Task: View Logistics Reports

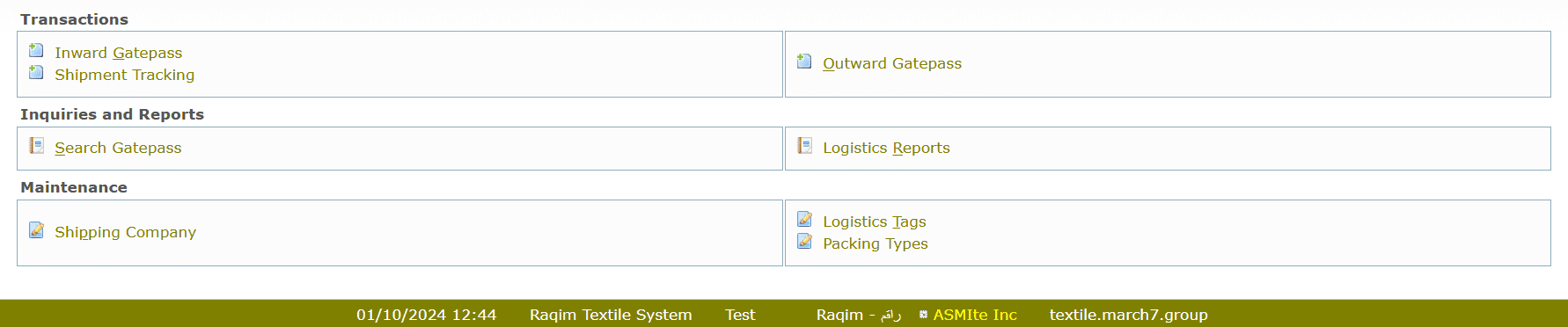Action: click(x=886, y=148)
